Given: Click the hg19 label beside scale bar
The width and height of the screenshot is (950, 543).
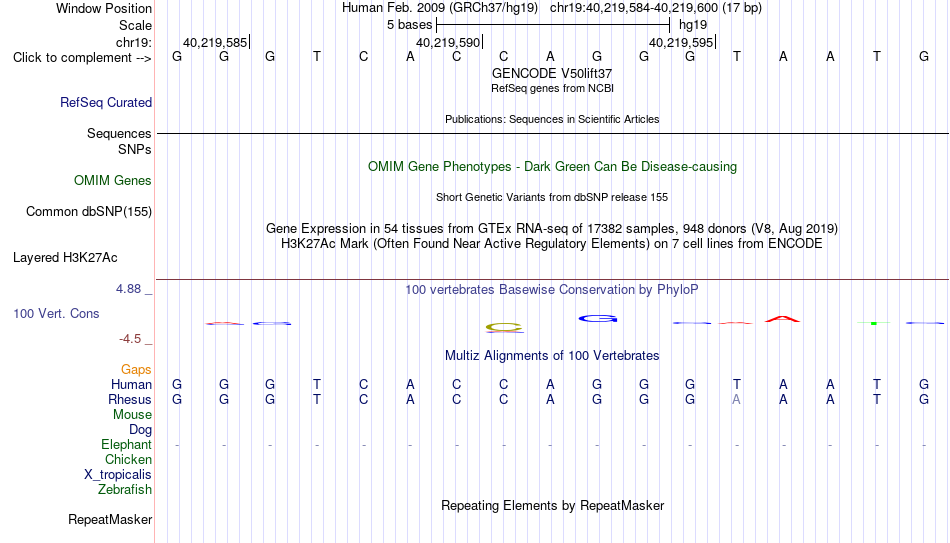Looking at the screenshot, I should pos(693,25).
